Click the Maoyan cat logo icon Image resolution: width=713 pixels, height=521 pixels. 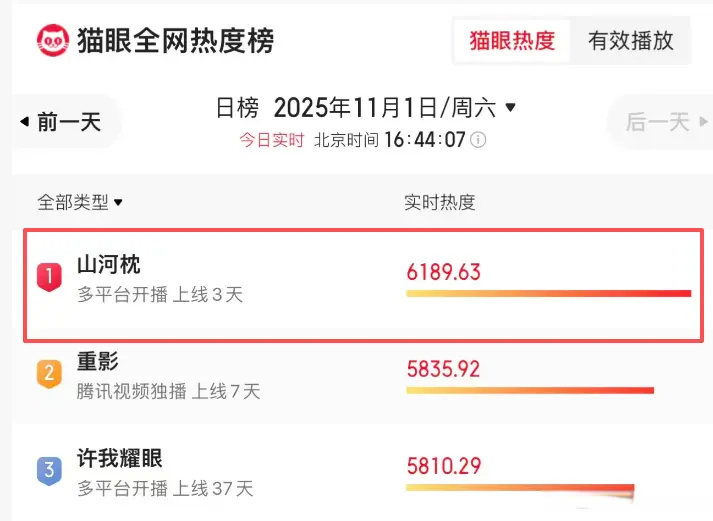(x=53, y=40)
